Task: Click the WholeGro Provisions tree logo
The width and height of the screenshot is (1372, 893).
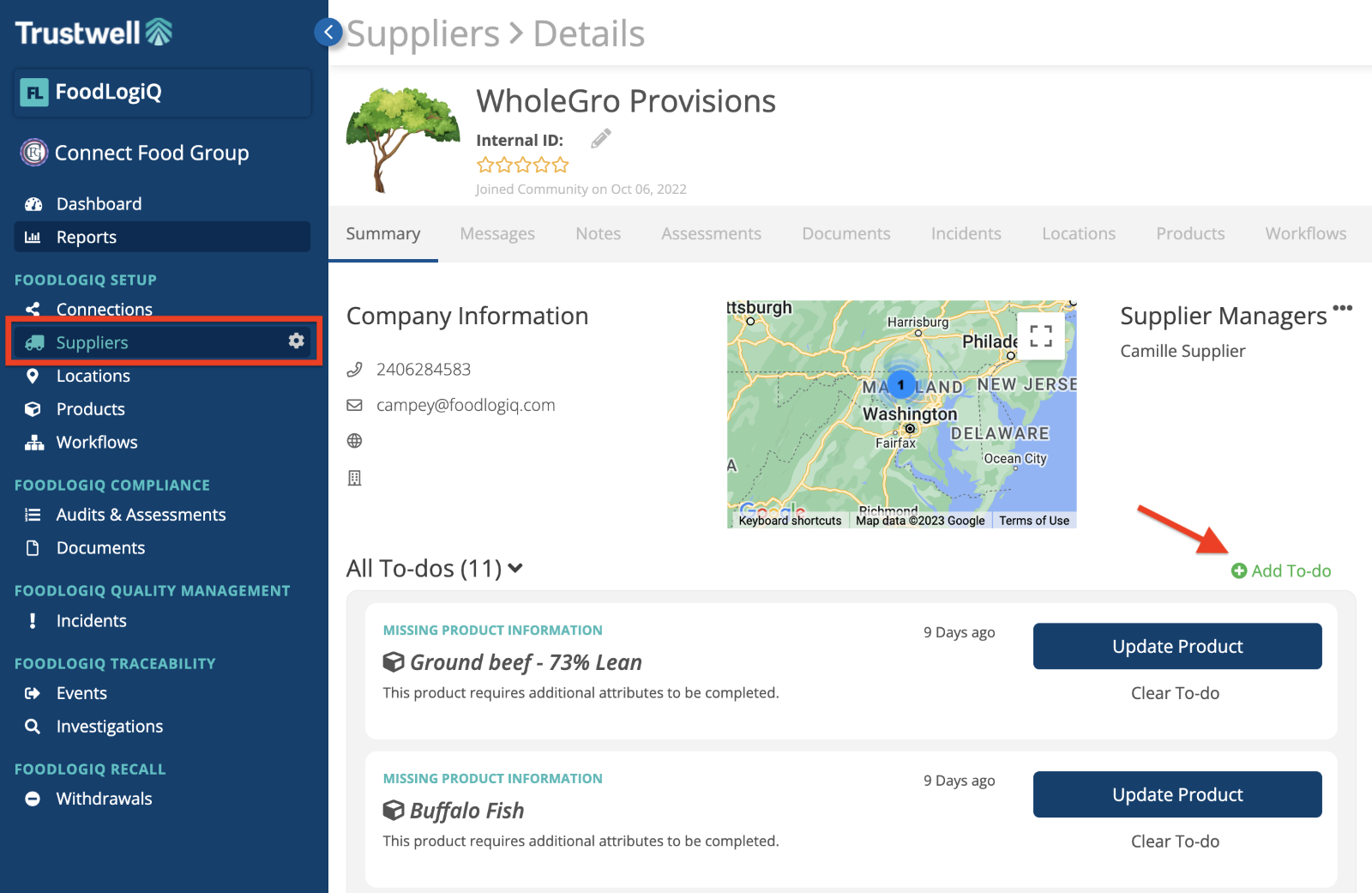Action: (x=403, y=138)
